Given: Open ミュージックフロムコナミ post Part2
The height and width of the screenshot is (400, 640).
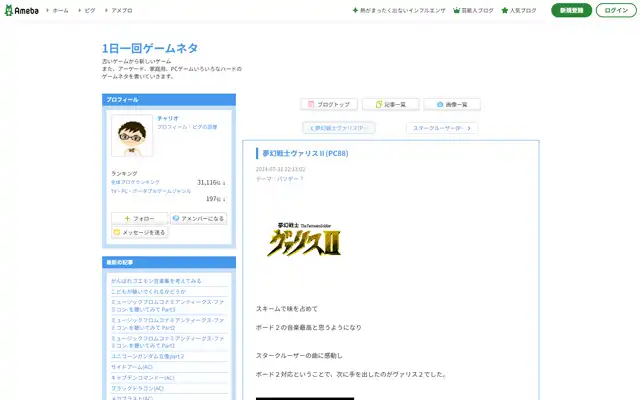Looking at the screenshot, I should click(167, 324).
